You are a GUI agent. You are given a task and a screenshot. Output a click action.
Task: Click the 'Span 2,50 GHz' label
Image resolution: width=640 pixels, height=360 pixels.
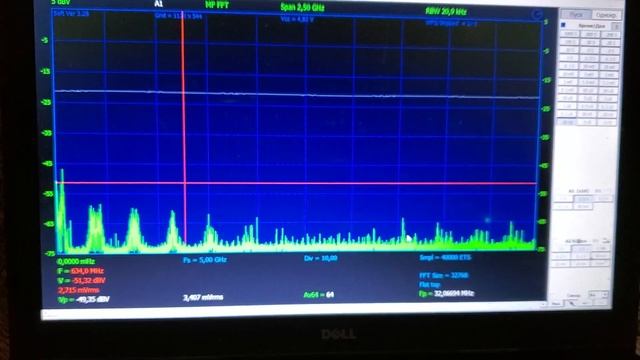coord(302,7)
